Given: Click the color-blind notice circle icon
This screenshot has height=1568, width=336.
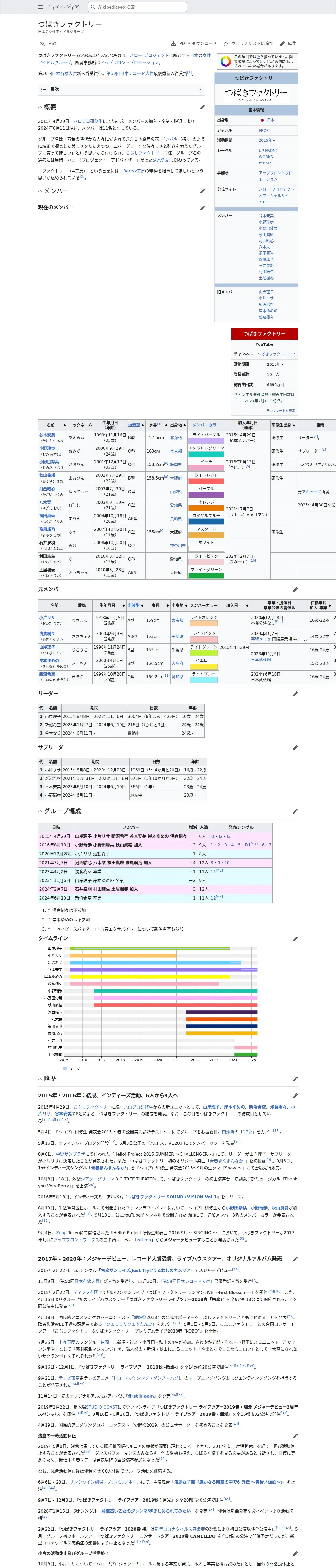Looking at the screenshot, I should 225,61.
